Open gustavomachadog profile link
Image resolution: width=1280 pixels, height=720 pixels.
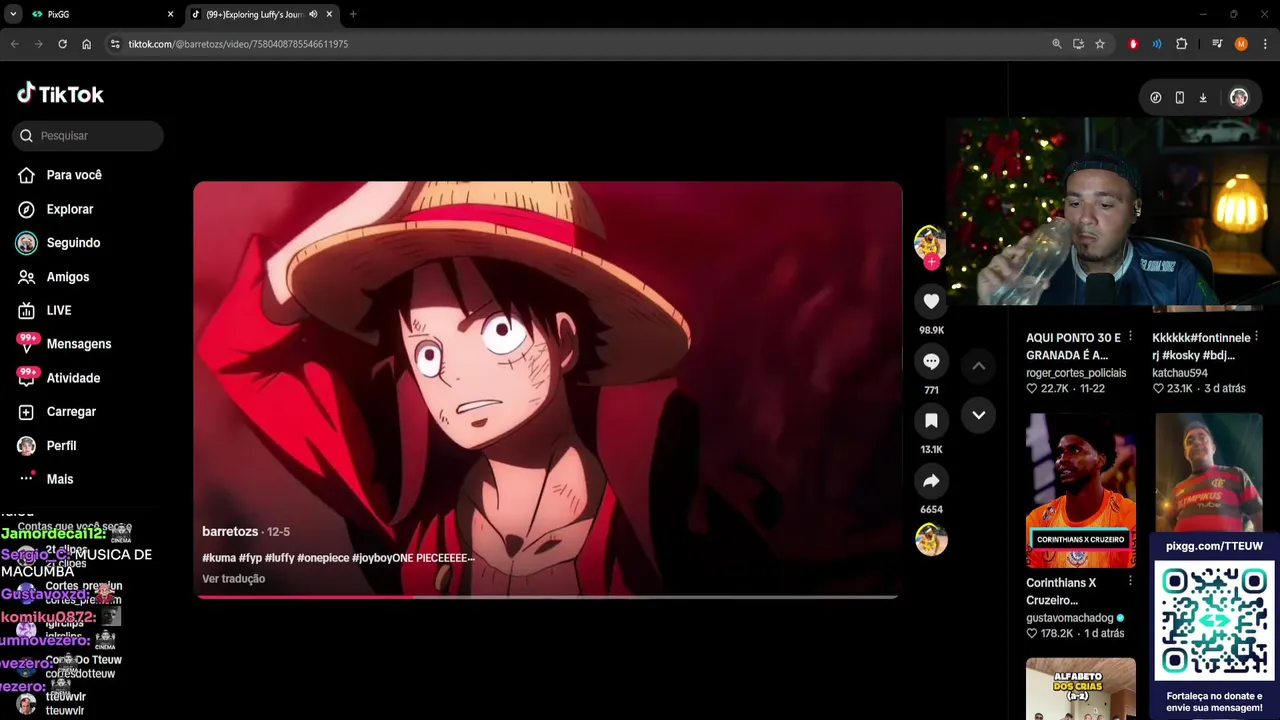tap(1070, 618)
